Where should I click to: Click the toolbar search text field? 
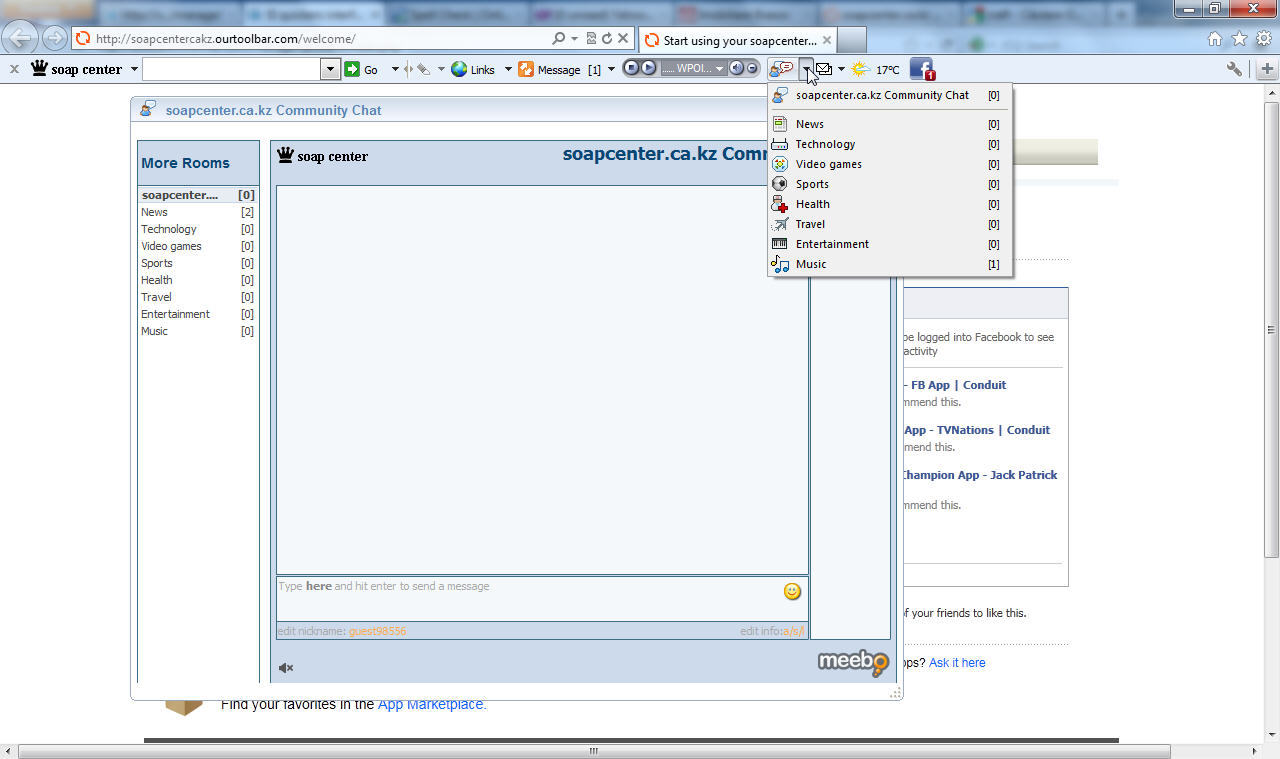point(232,69)
